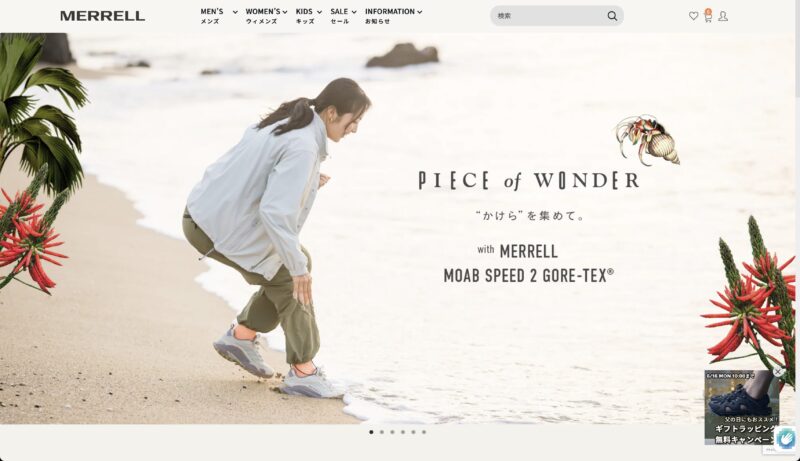
Task: Jump to the last carousel slide dot
Action: (x=424, y=432)
